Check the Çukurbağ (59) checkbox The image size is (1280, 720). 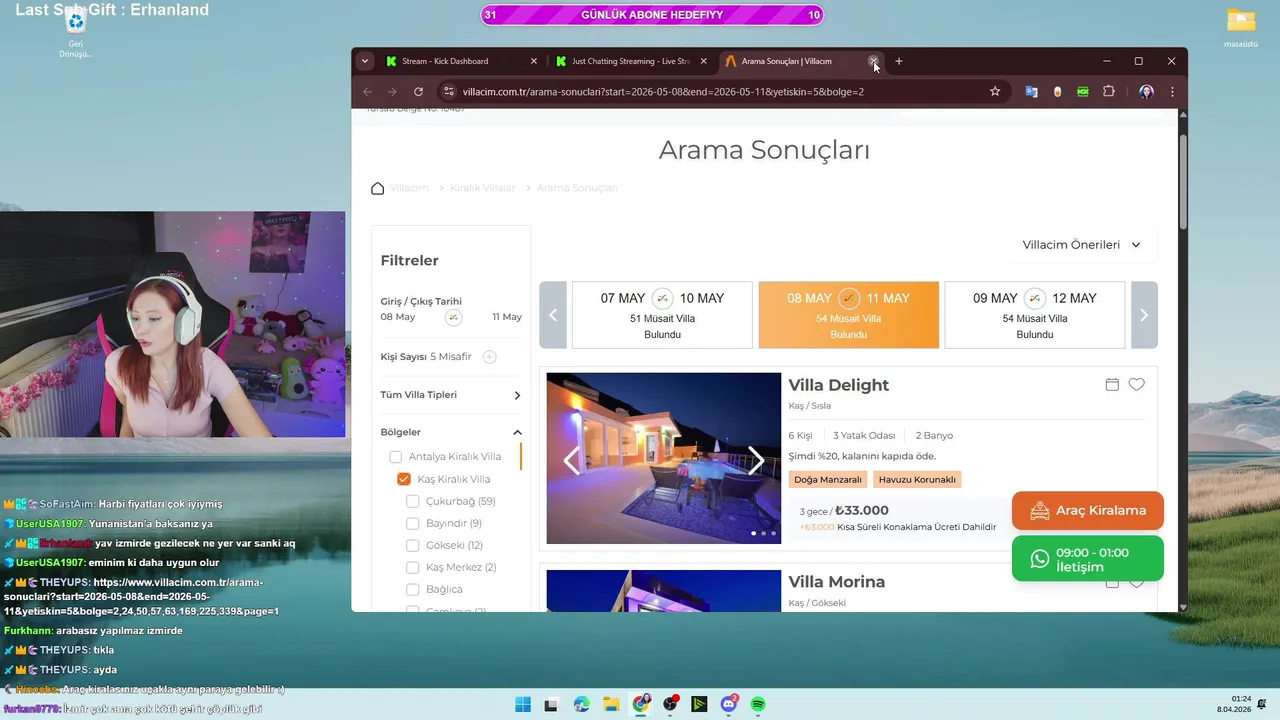(x=413, y=501)
